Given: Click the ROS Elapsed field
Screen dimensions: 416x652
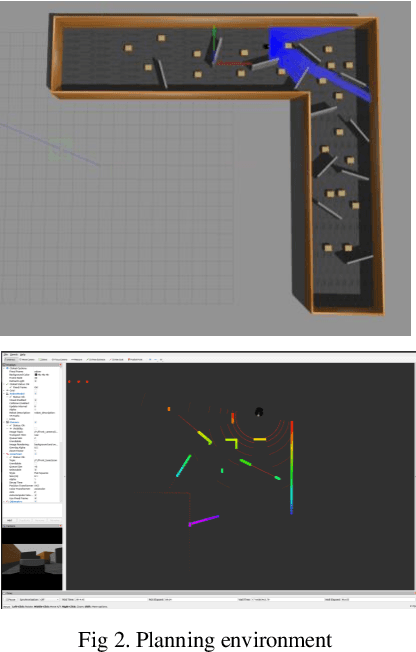Looking at the screenshot, I should [x=201, y=599].
